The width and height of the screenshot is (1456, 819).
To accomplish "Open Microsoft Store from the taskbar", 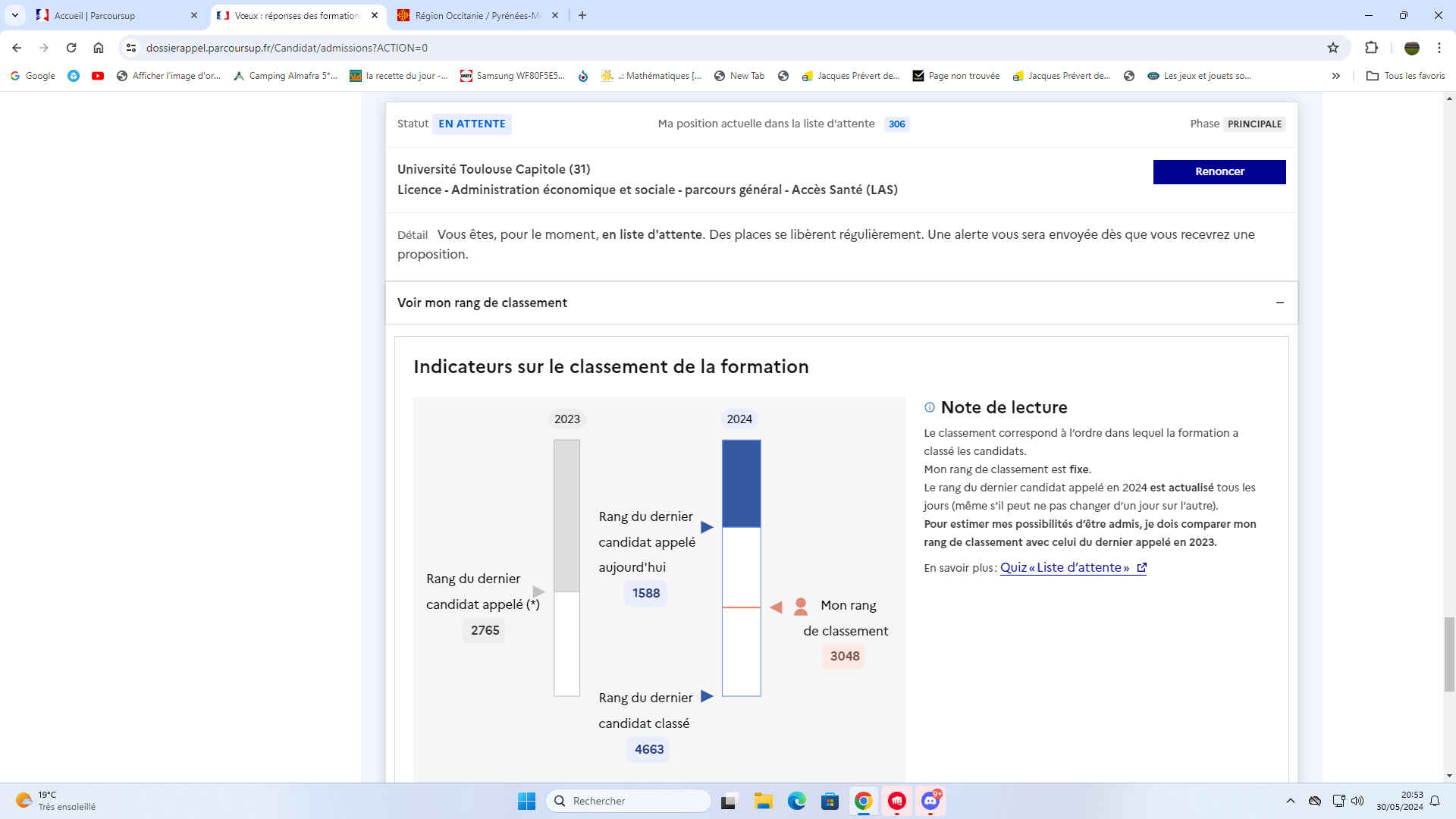I will pos(830,801).
